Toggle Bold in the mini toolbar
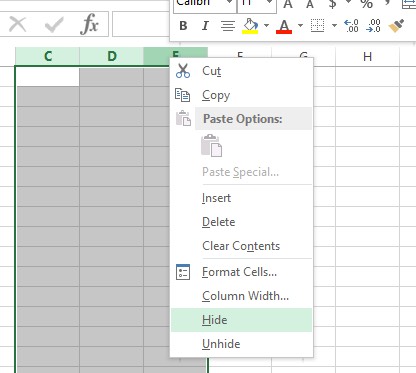Viewport: 416px width, 373px height. click(x=183, y=26)
